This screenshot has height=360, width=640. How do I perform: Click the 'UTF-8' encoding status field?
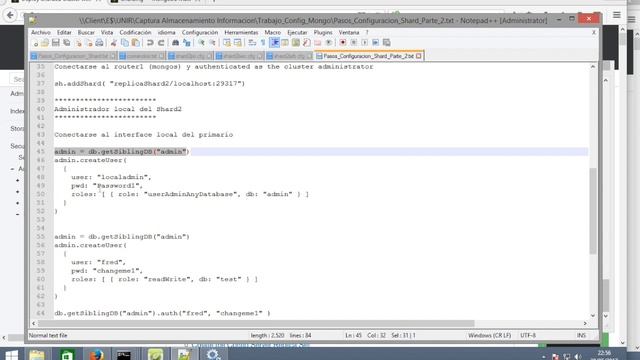528,335
